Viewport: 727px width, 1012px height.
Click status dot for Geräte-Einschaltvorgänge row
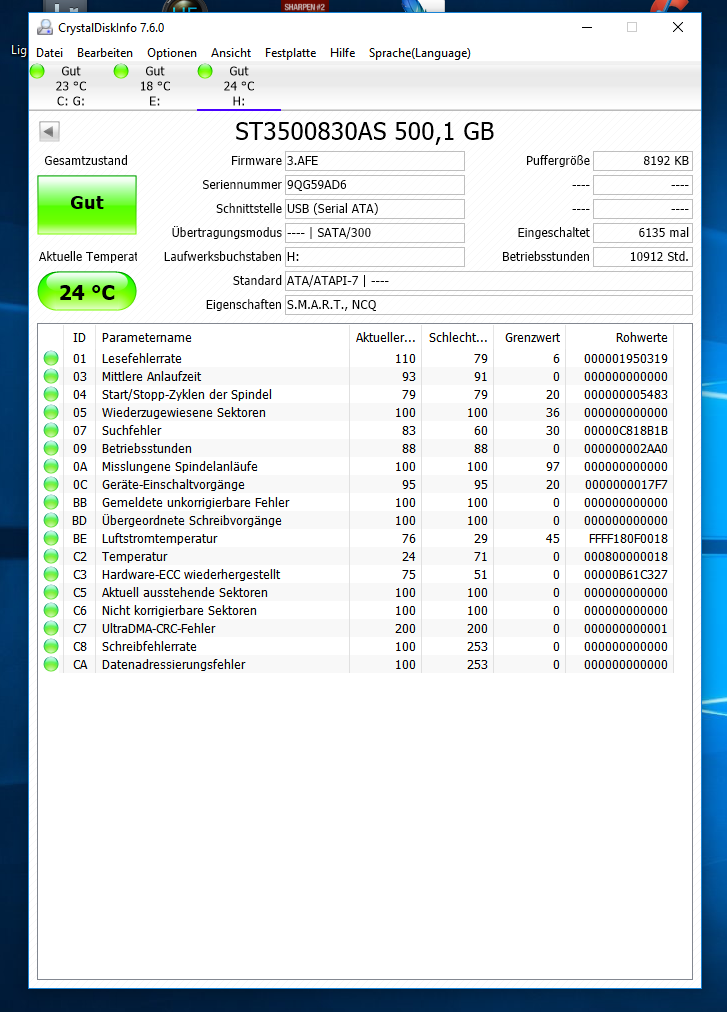click(51, 485)
